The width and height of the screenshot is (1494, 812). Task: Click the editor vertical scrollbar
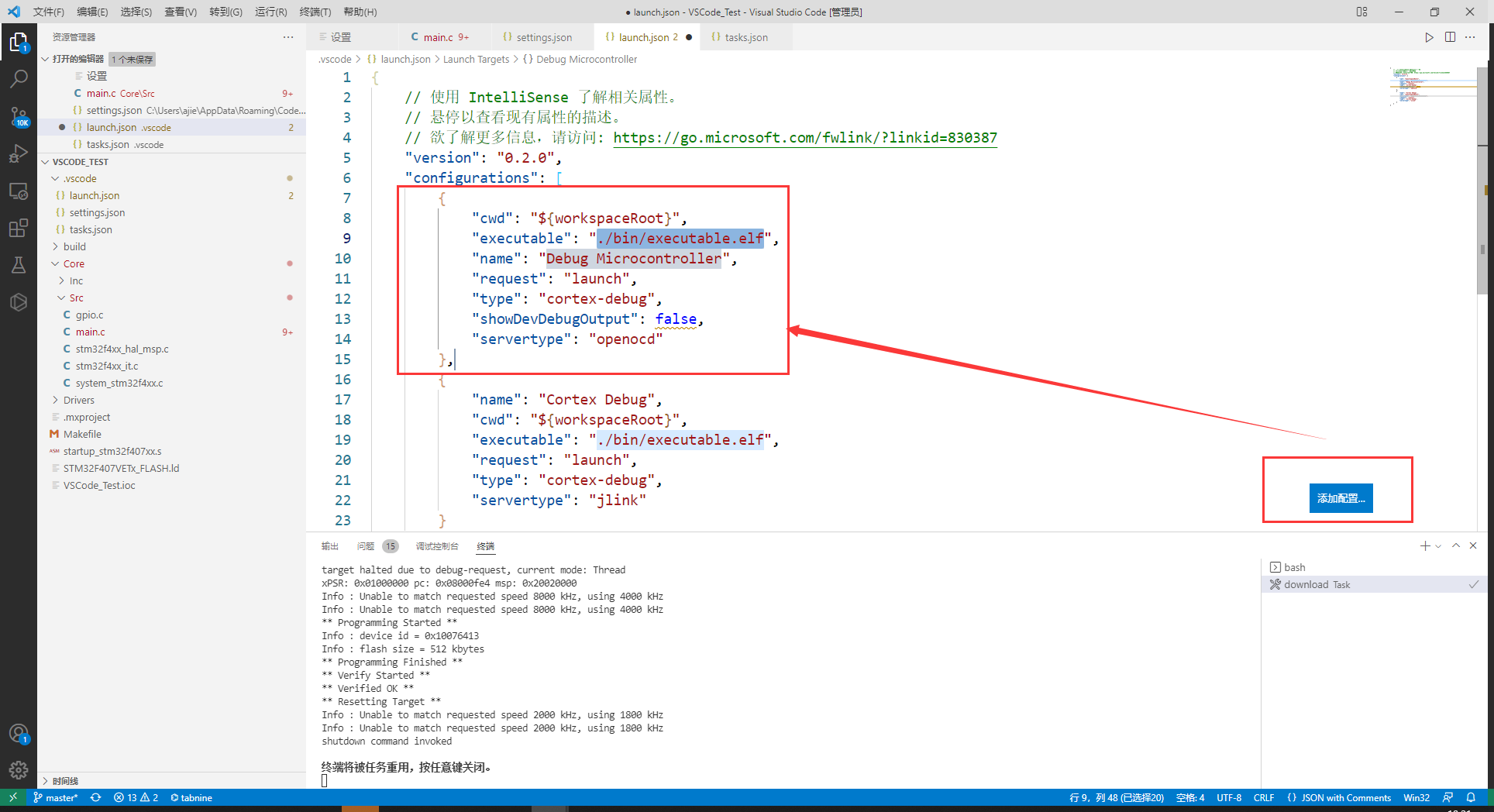click(1482, 181)
